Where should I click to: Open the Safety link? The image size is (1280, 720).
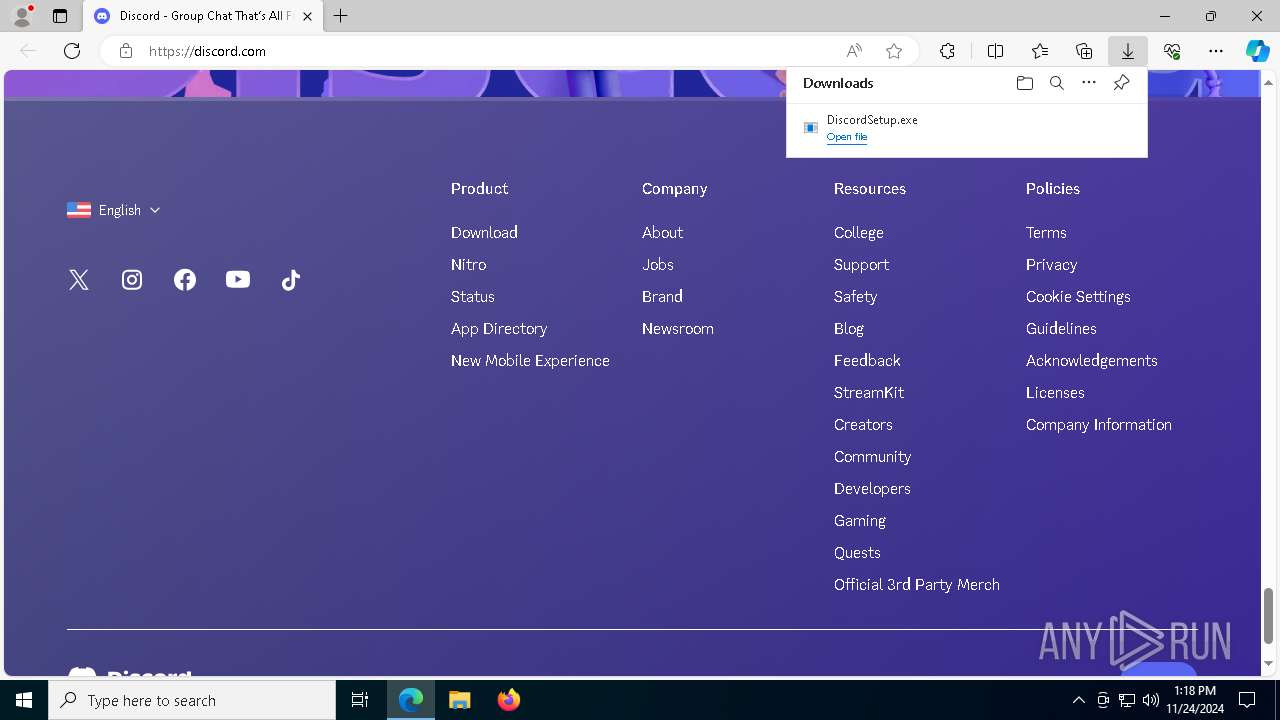pyautogui.click(x=855, y=296)
